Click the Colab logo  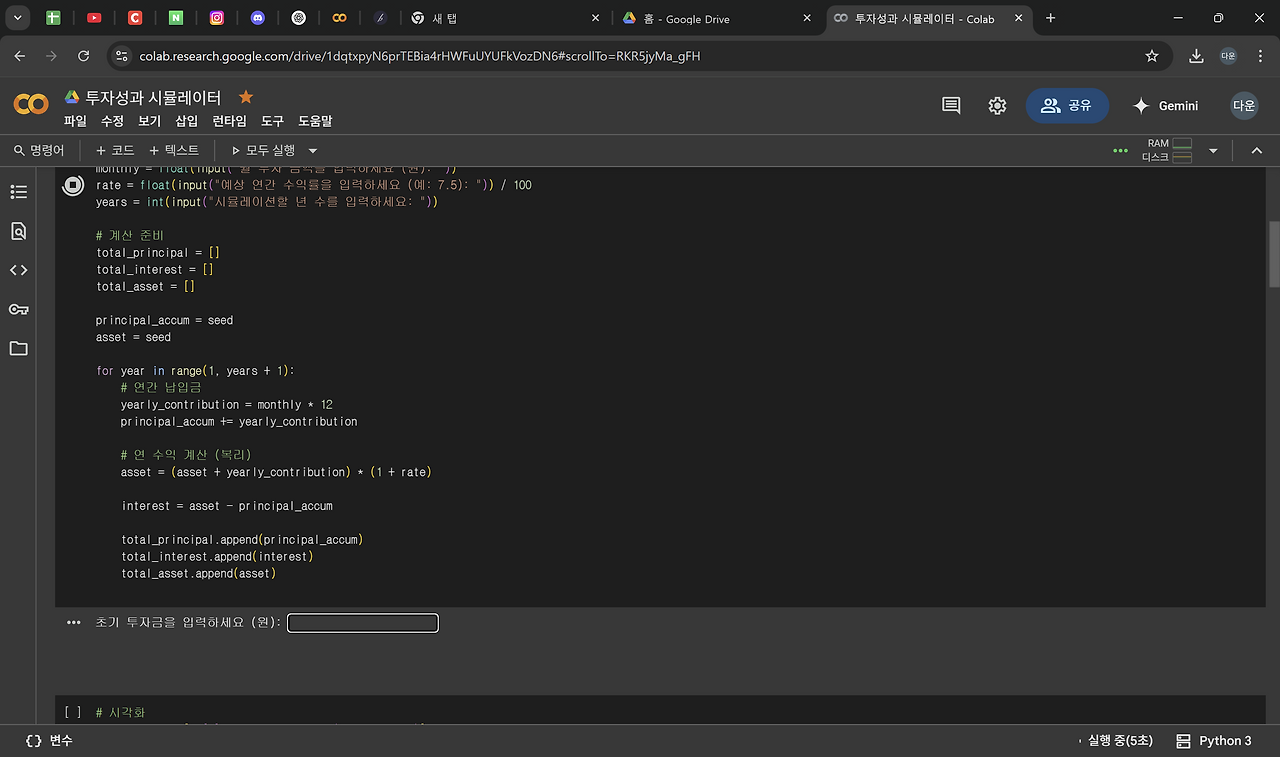(x=31, y=104)
